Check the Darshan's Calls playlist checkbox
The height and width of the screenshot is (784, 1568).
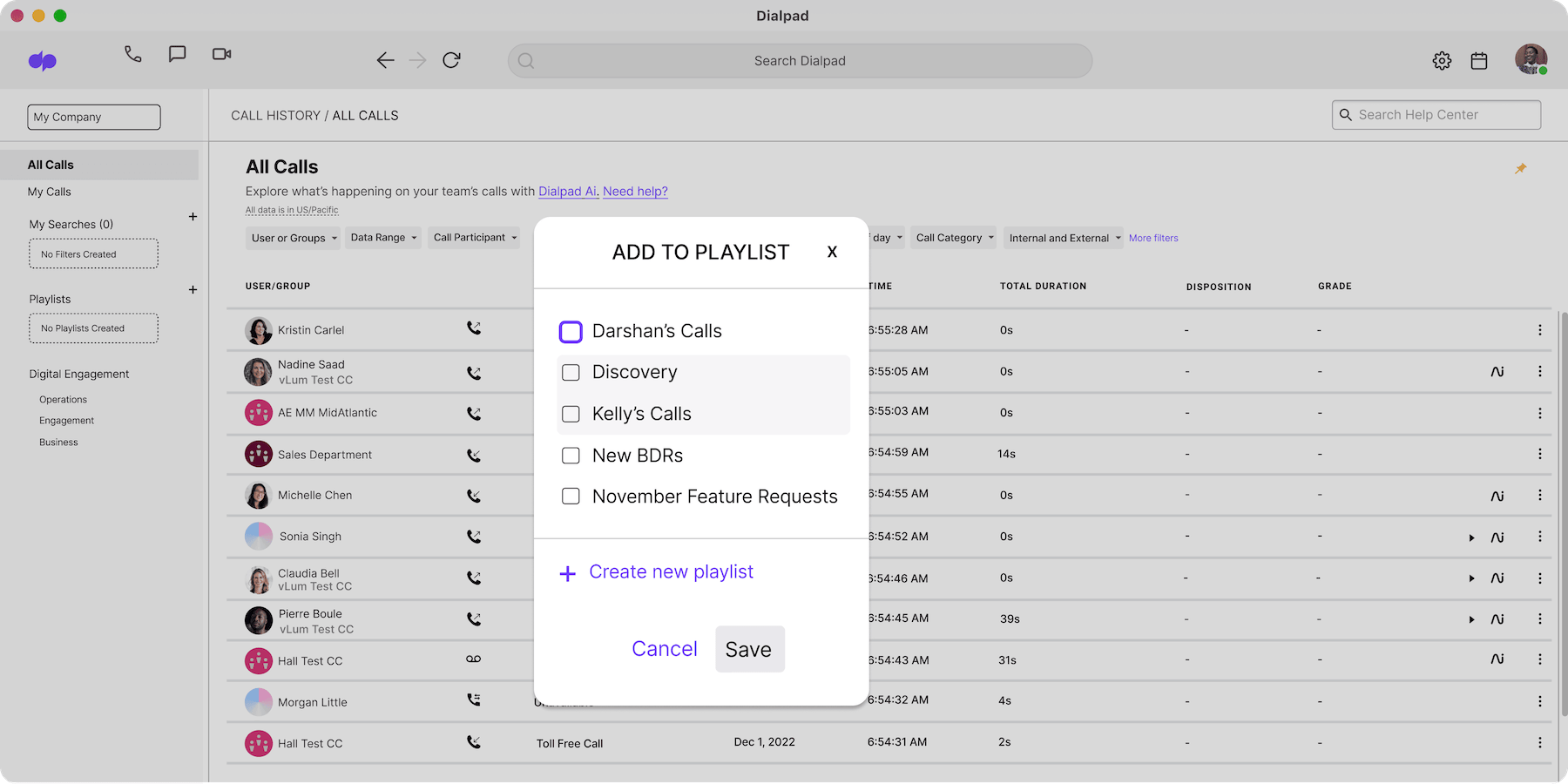571,331
